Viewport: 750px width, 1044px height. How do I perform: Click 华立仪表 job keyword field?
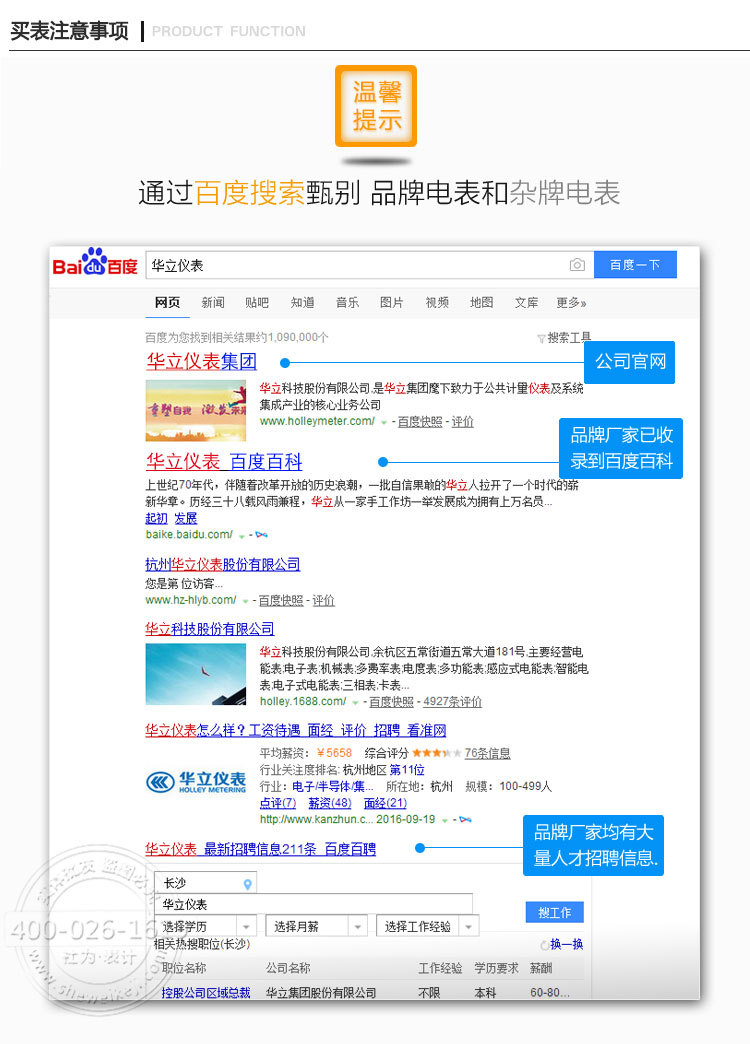[x=313, y=904]
